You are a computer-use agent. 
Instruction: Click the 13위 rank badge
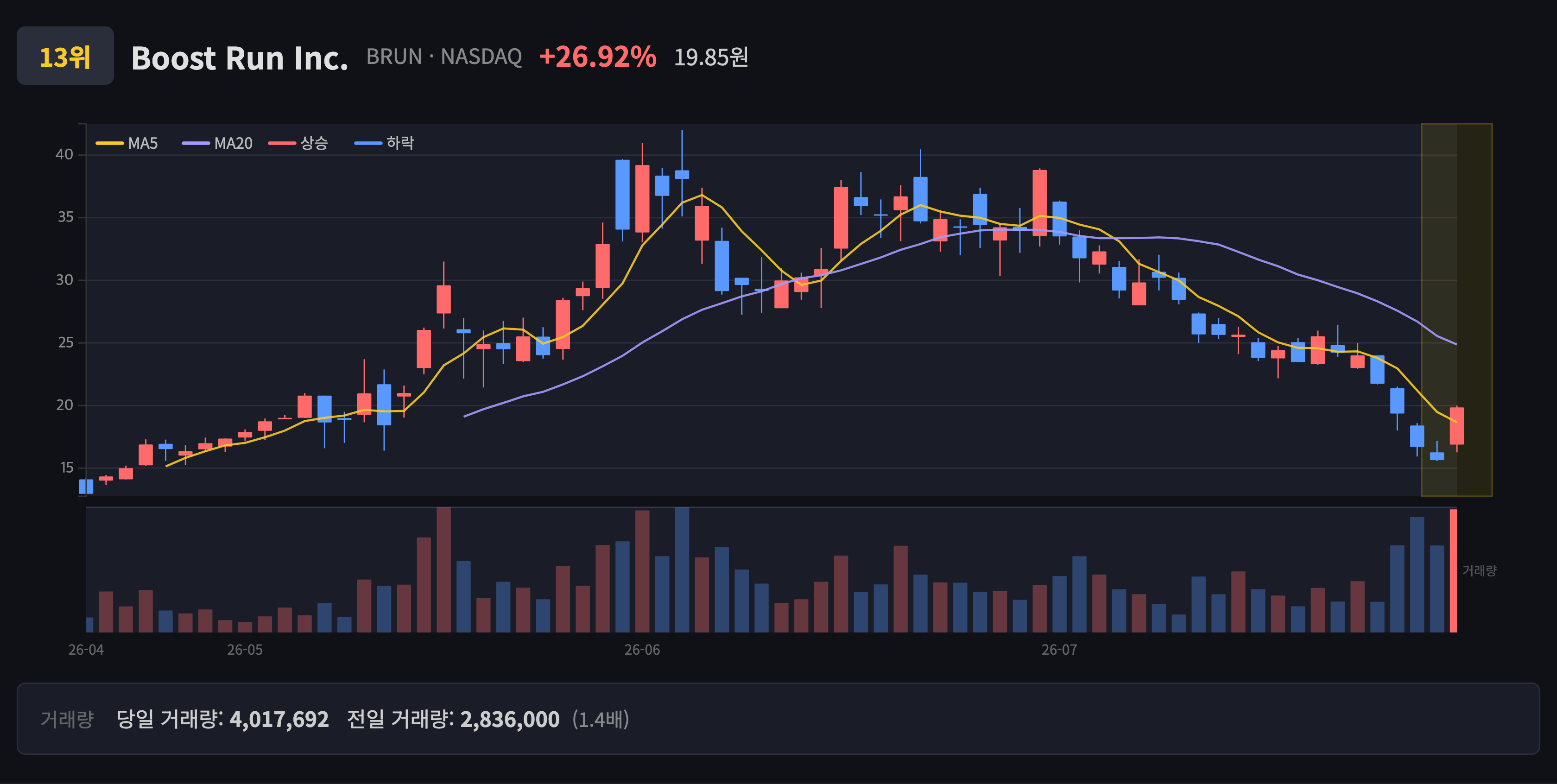65,56
